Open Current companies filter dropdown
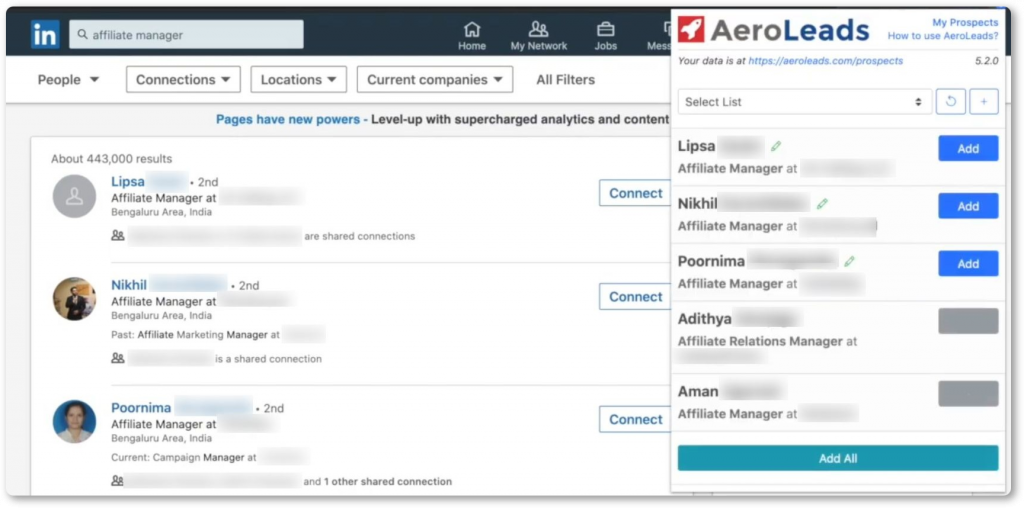 tap(435, 80)
